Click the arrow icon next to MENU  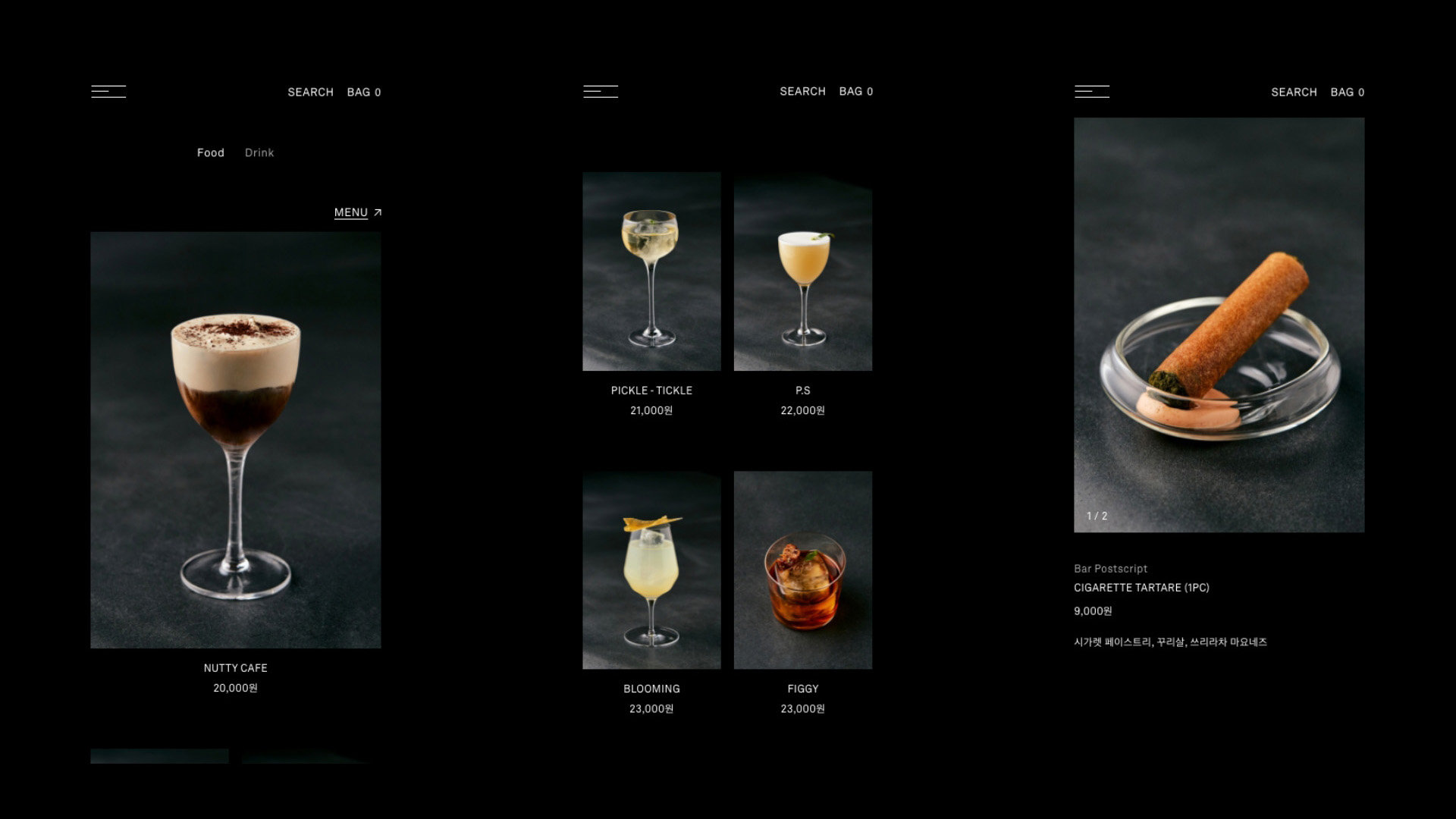pos(378,212)
